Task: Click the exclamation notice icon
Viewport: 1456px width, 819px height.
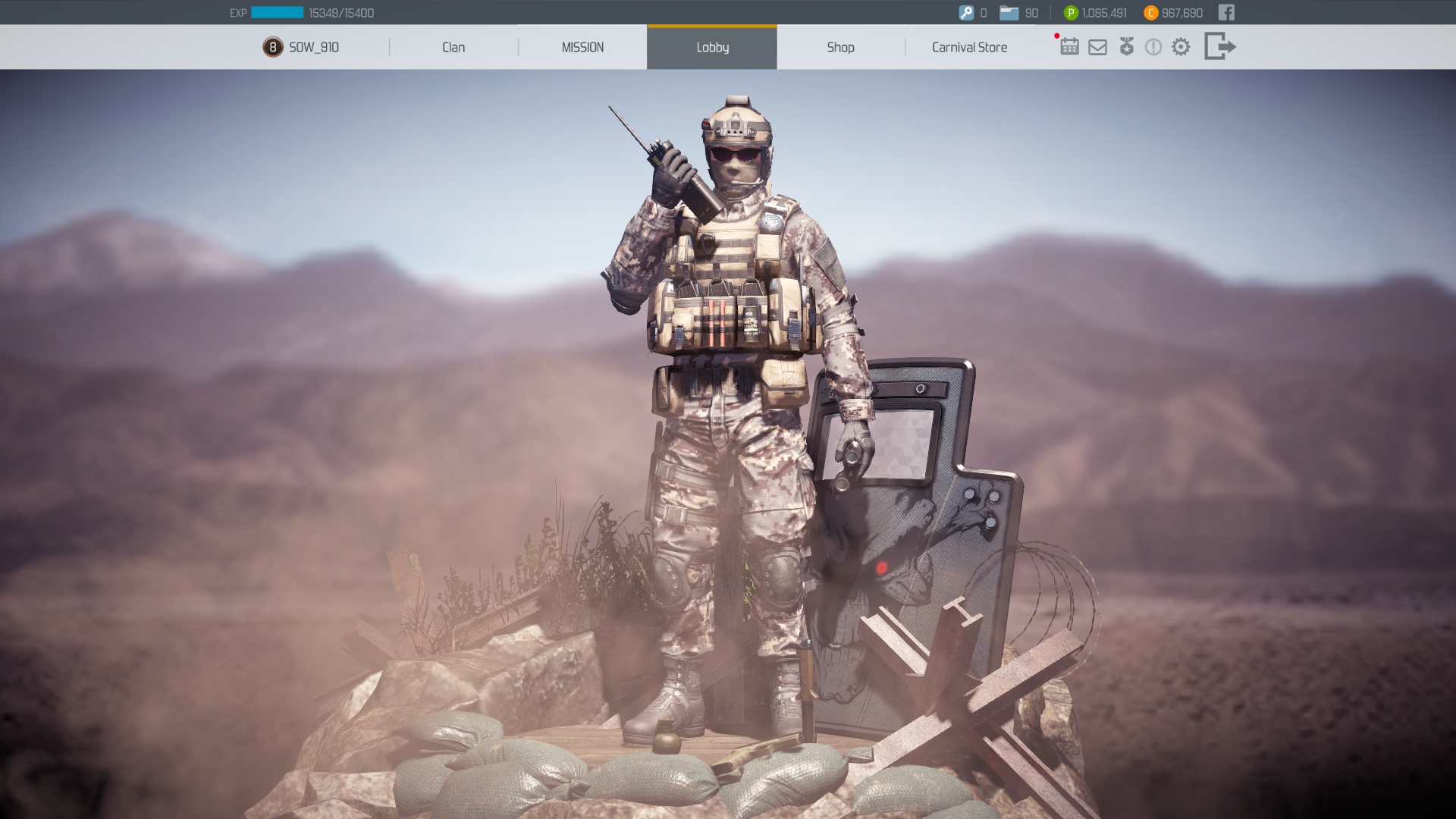Action: click(1153, 47)
